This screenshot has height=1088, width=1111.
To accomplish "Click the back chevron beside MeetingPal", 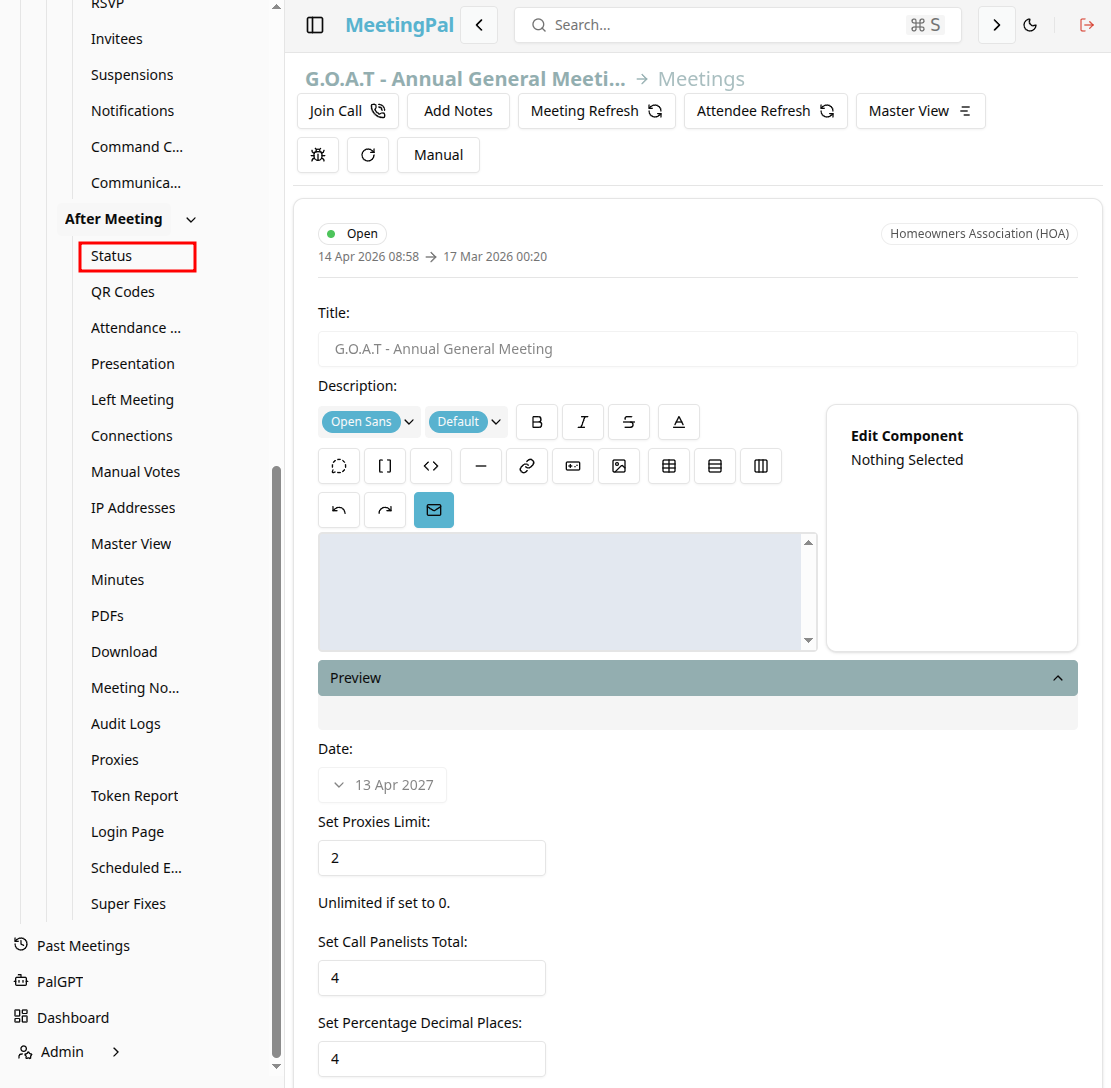I will point(479,26).
